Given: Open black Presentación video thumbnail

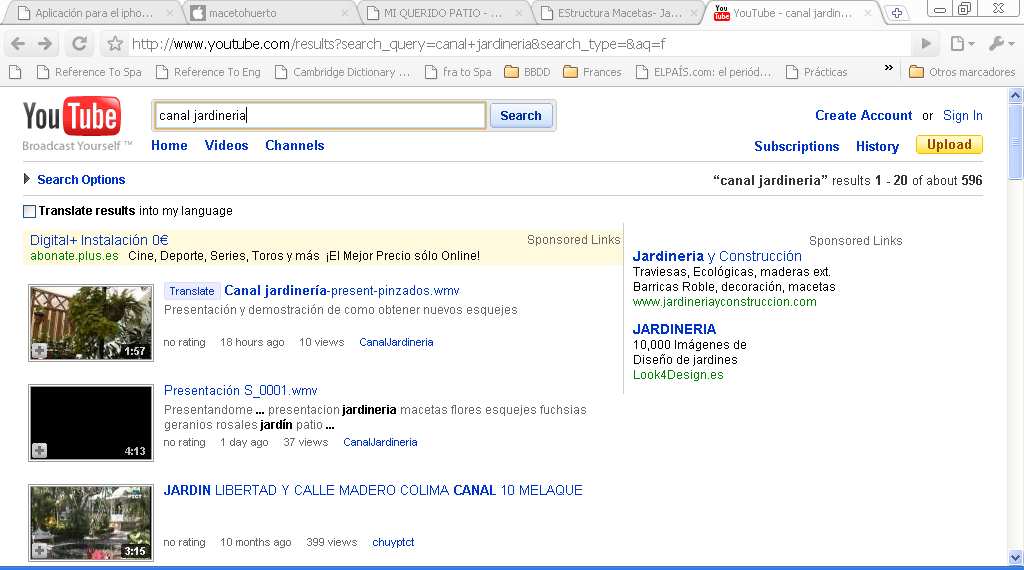Looking at the screenshot, I should [91, 422].
